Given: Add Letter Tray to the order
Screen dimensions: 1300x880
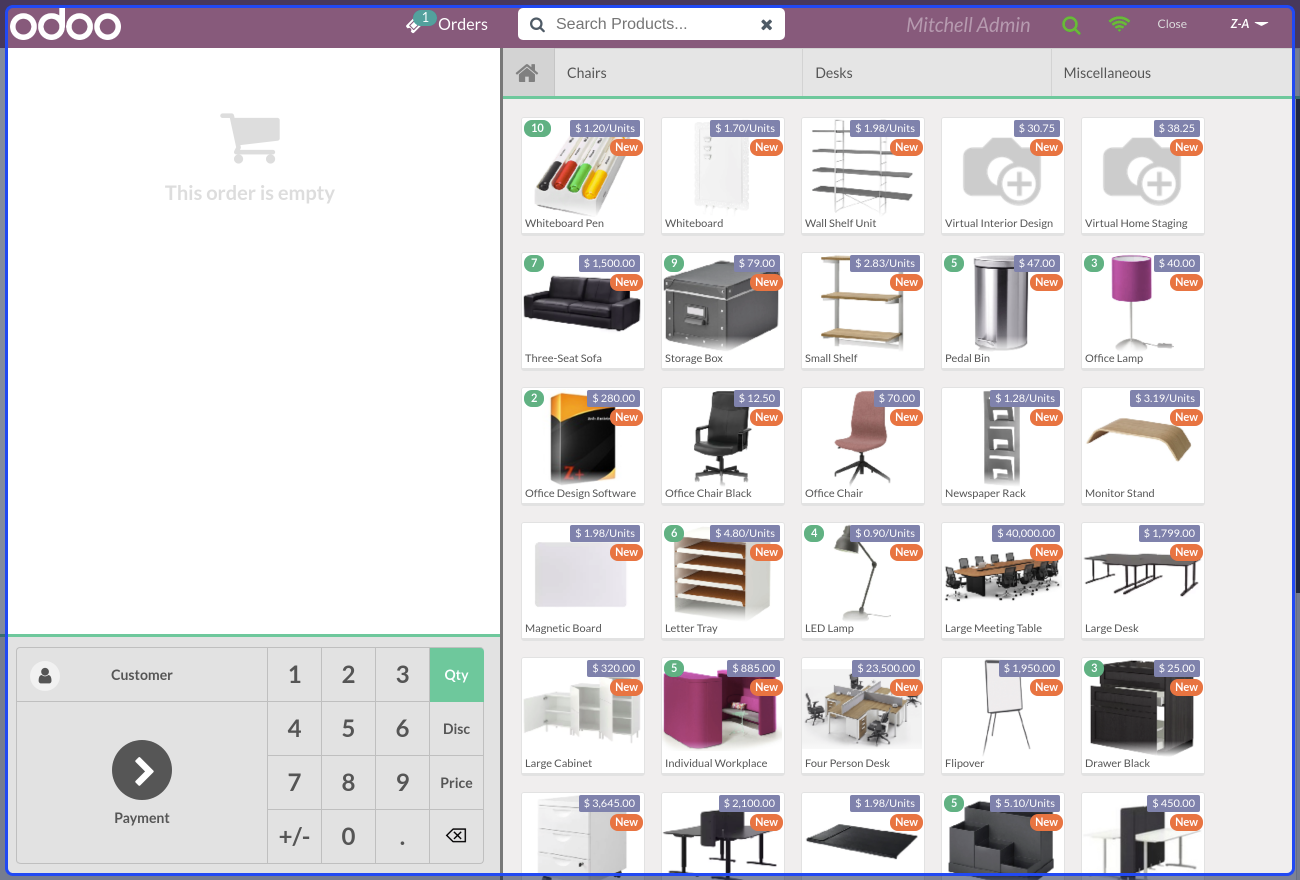Looking at the screenshot, I should [x=723, y=581].
